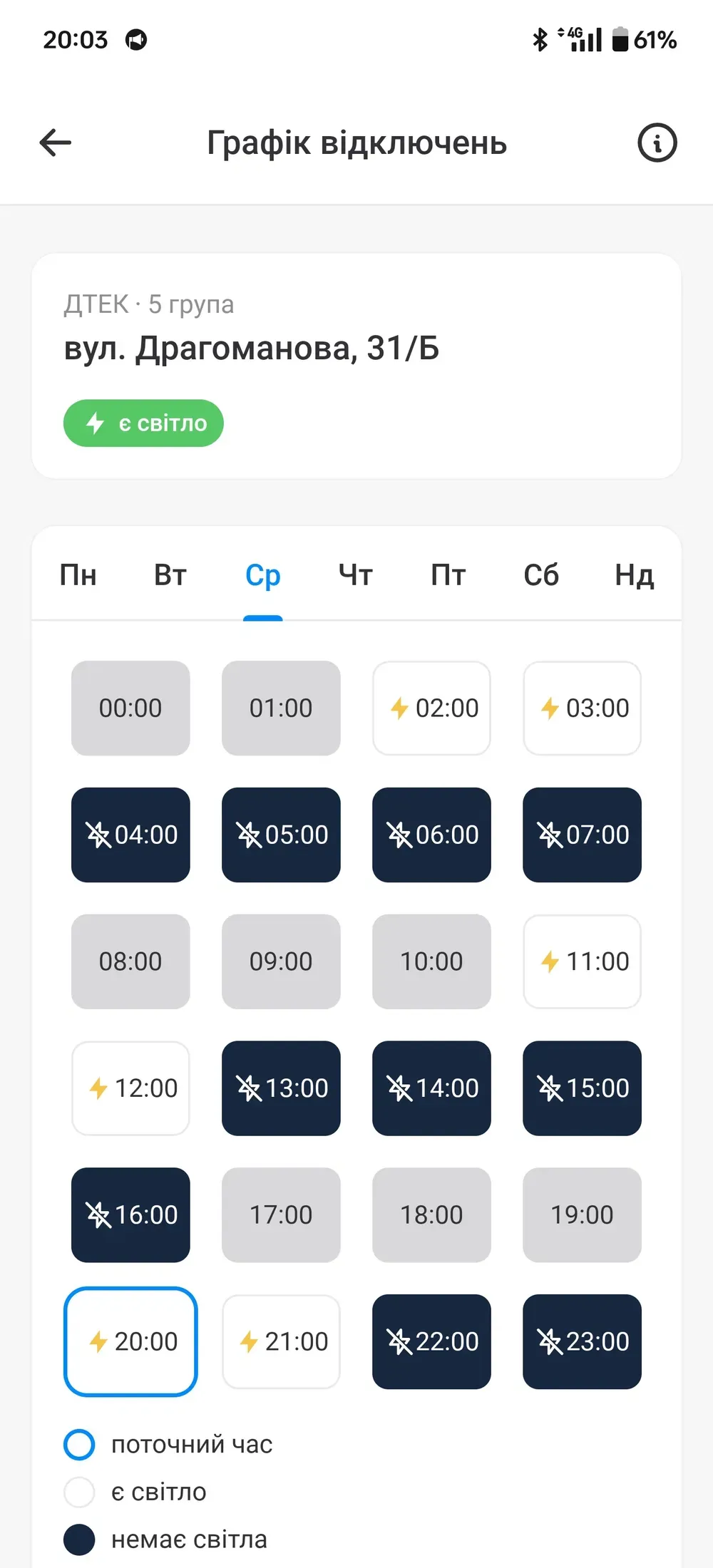The height and width of the screenshot is (1568, 713).
Task: Tap the lightning bolt on the 11:00 slot
Action: 550,961
